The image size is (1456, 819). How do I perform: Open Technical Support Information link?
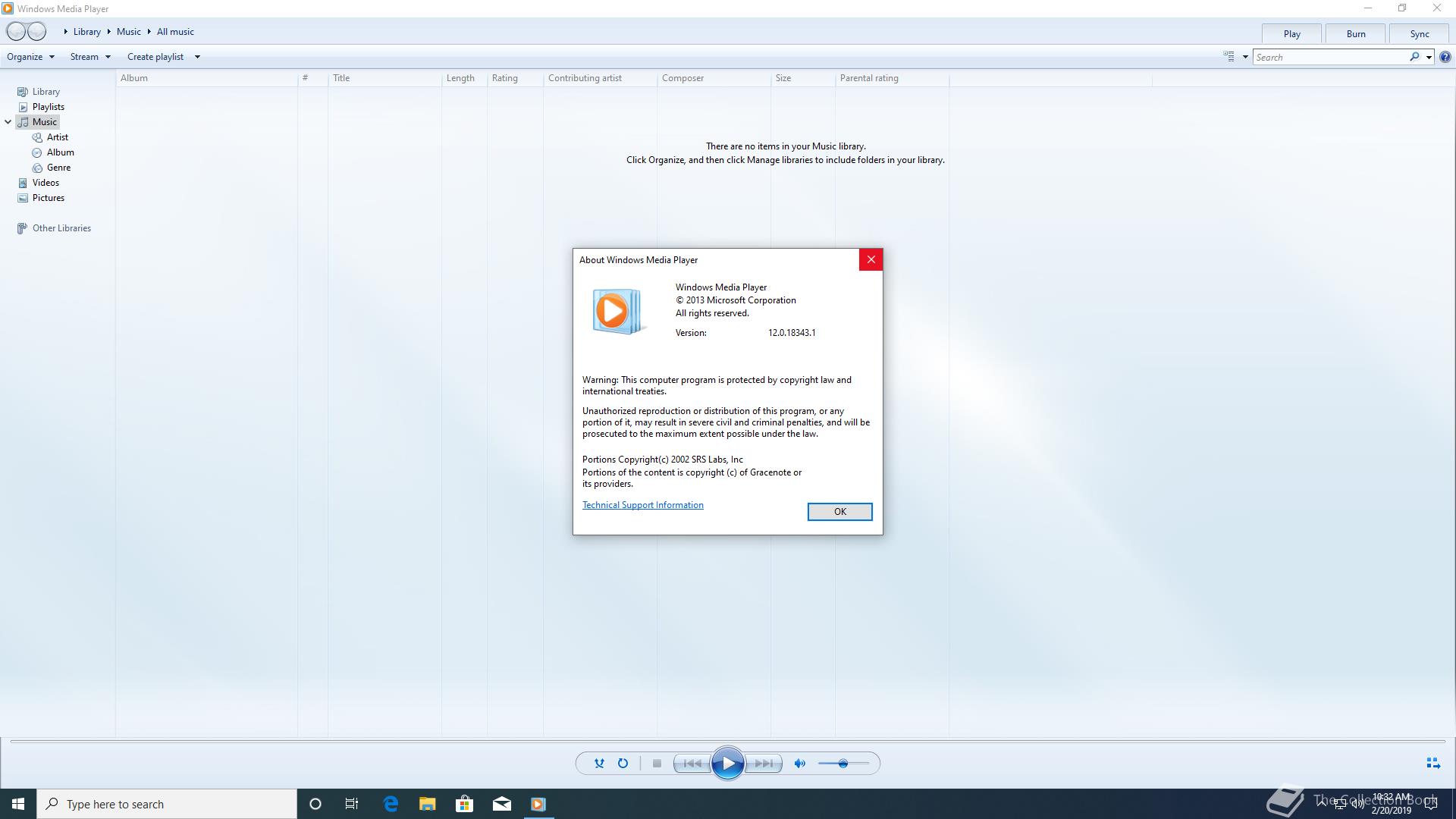pos(642,505)
